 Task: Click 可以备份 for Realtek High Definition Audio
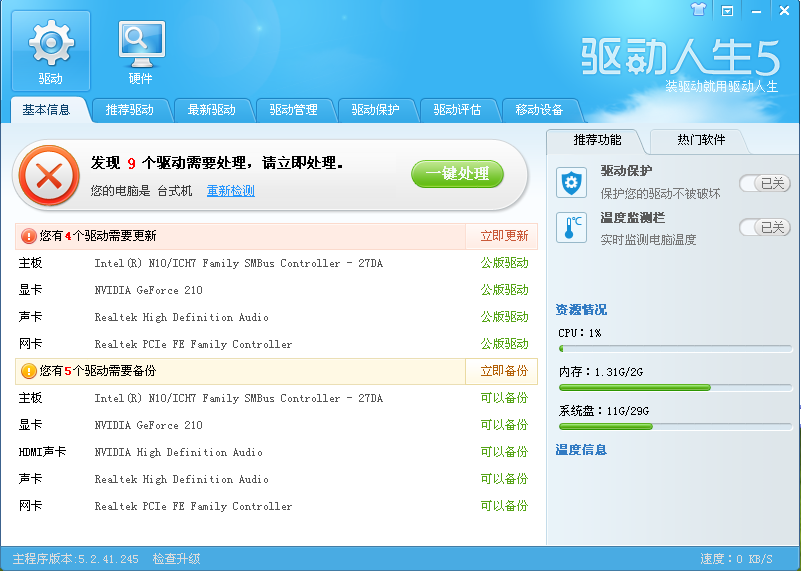pos(504,479)
